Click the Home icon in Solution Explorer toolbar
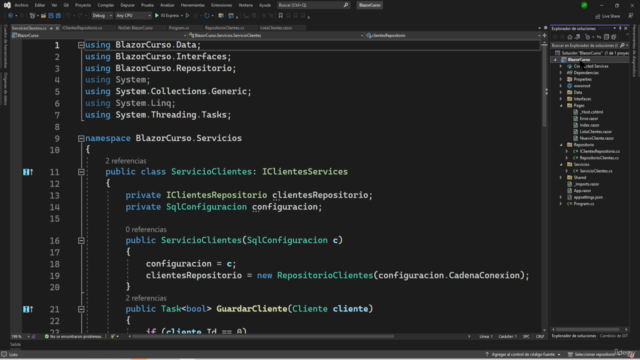This screenshot has height=360, width=640. point(570,37)
